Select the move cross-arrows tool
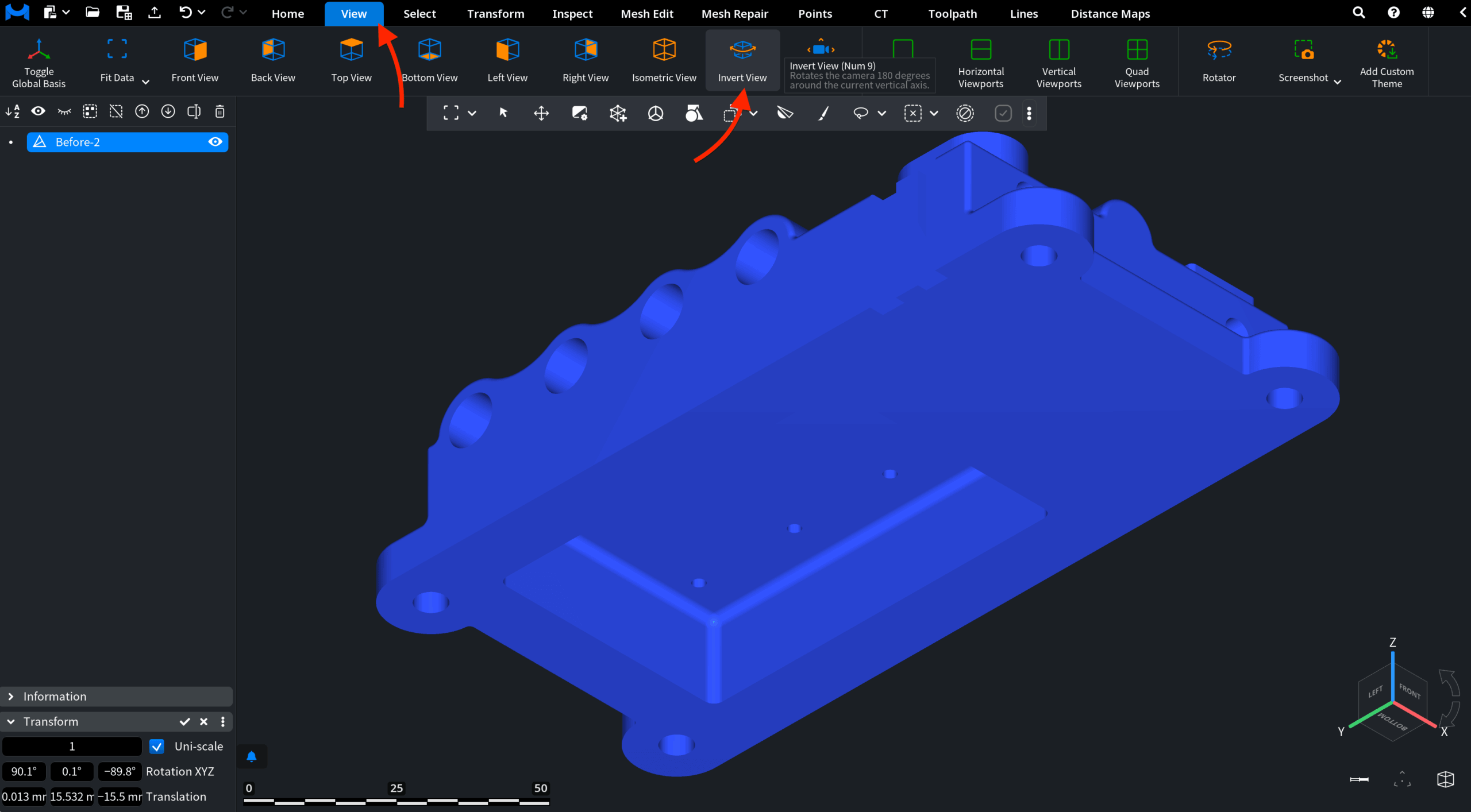Image resolution: width=1471 pixels, height=812 pixels. point(541,113)
